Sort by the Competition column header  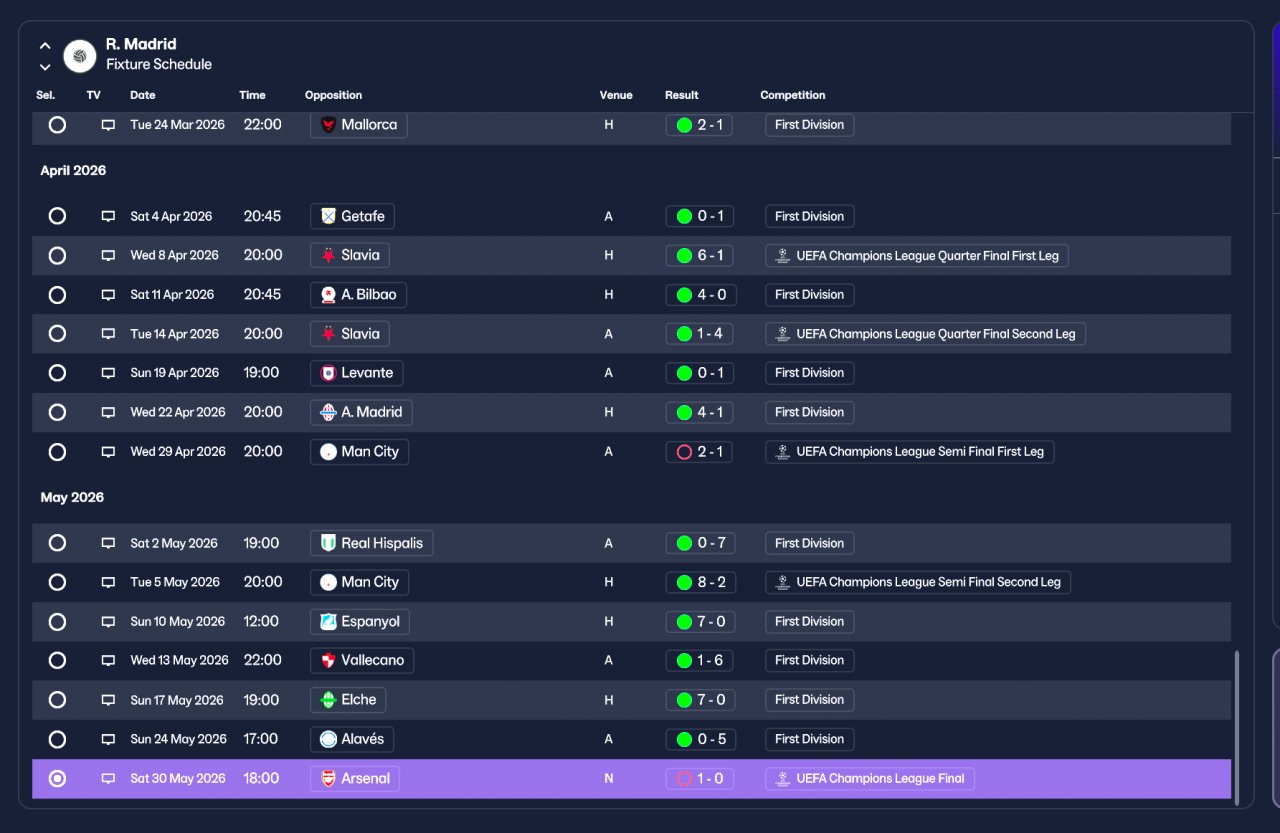tap(793, 95)
